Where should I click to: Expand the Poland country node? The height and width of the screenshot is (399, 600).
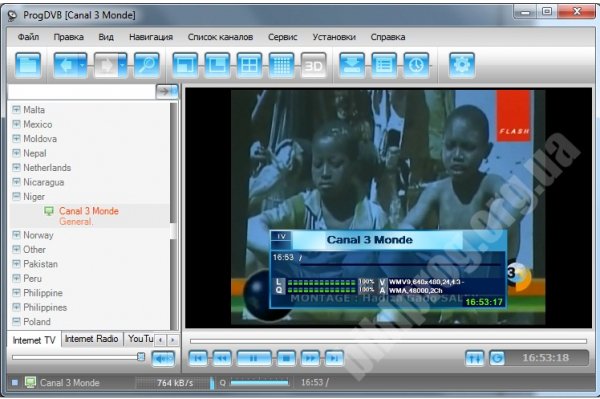(16, 321)
